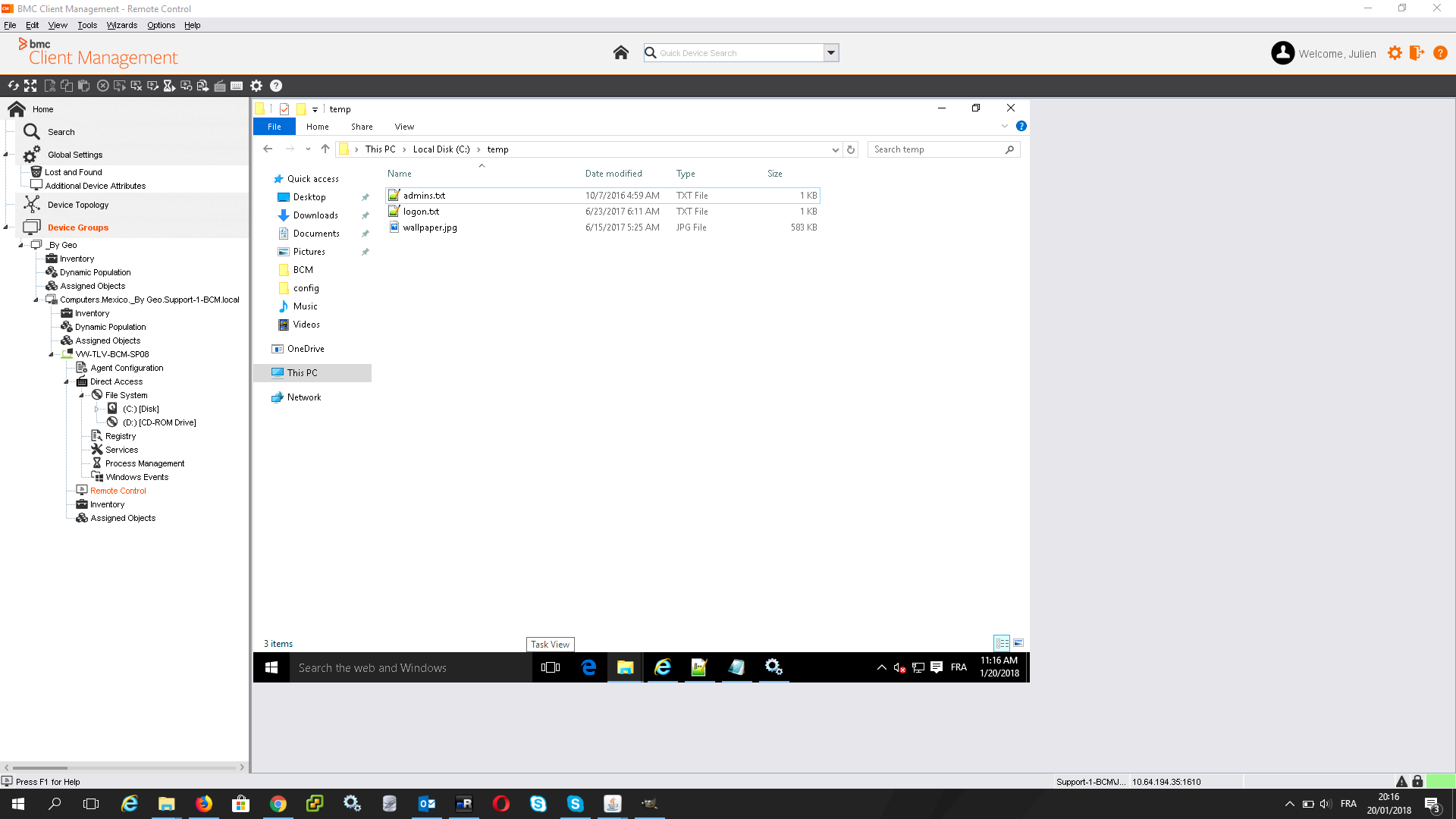Click the lock icon in the status bar
The image size is (1456, 819).
[x=1417, y=781]
